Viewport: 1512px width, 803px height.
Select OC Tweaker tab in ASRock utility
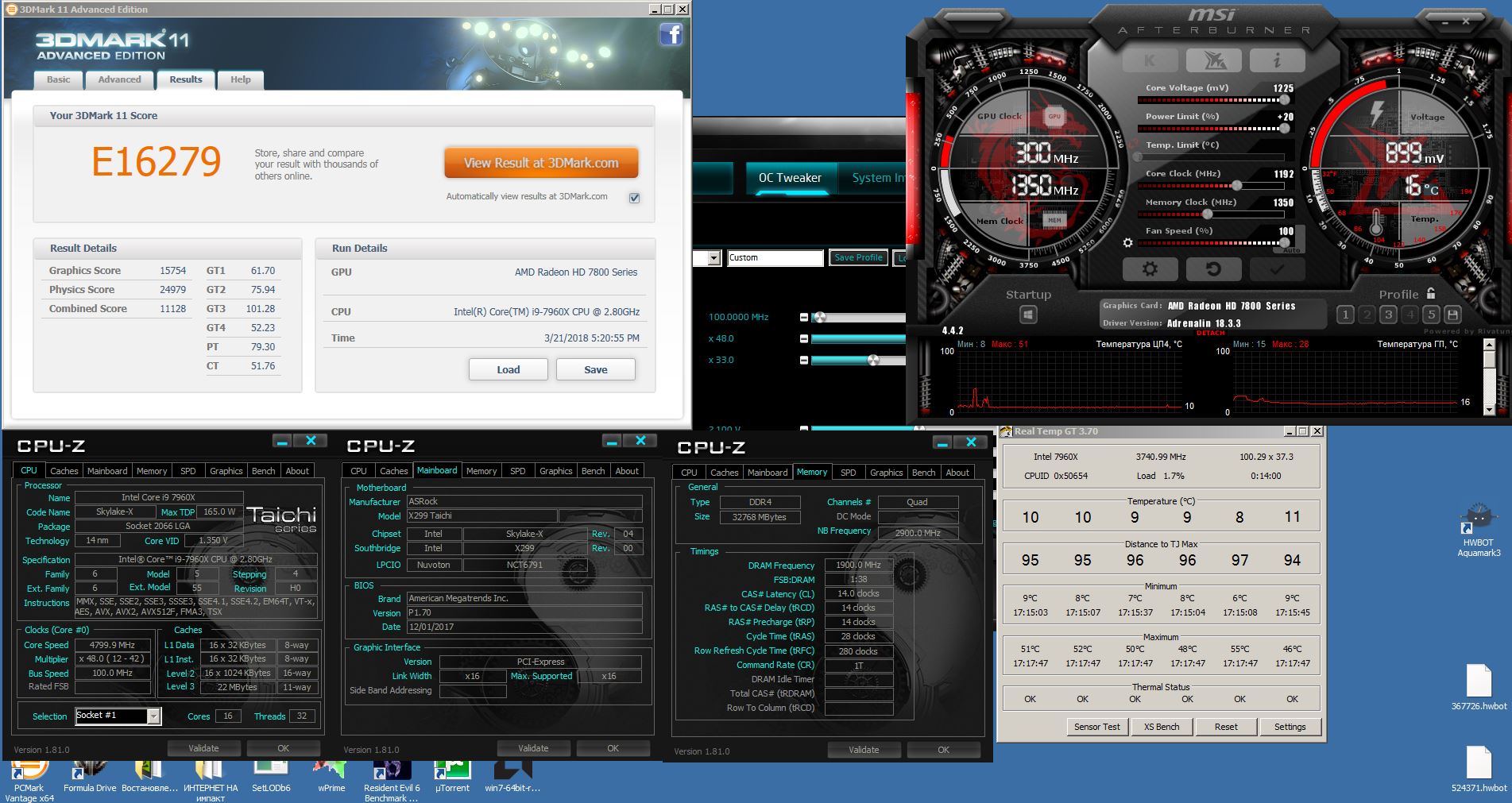[790, 178]
